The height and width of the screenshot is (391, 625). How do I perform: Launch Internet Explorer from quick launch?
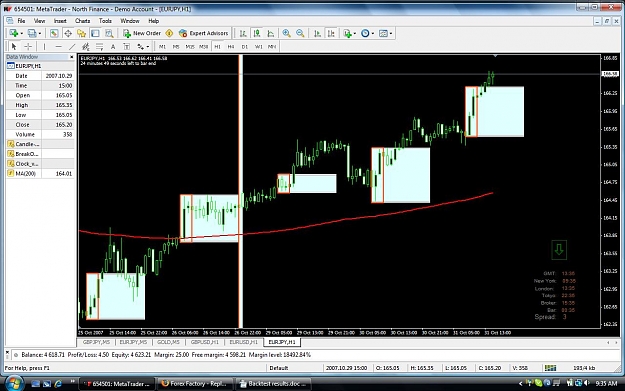(58, 383)
